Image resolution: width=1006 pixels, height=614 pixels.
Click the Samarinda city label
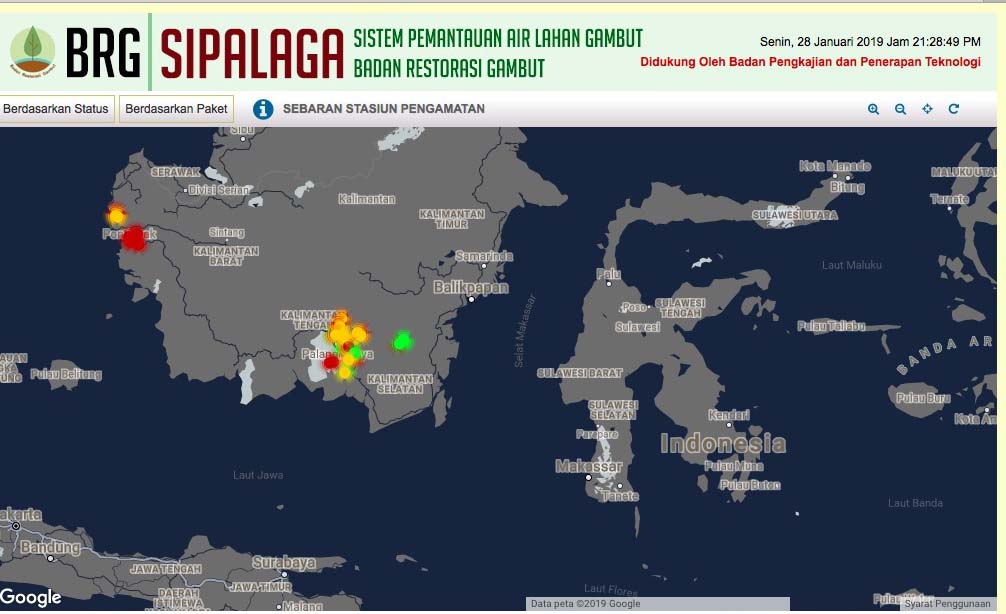(x=484, y=256)
